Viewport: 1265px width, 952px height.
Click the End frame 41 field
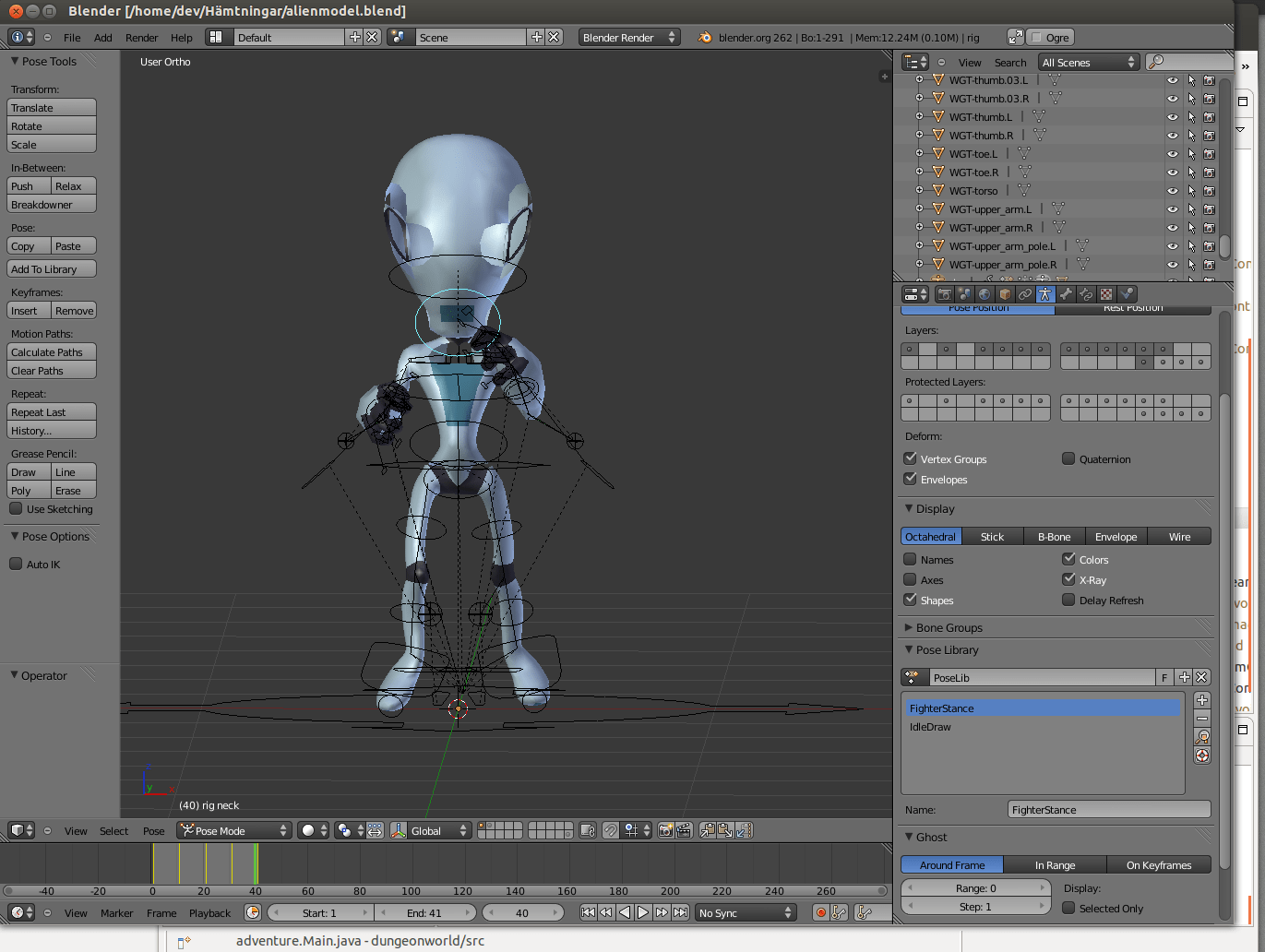click(424, 912)
